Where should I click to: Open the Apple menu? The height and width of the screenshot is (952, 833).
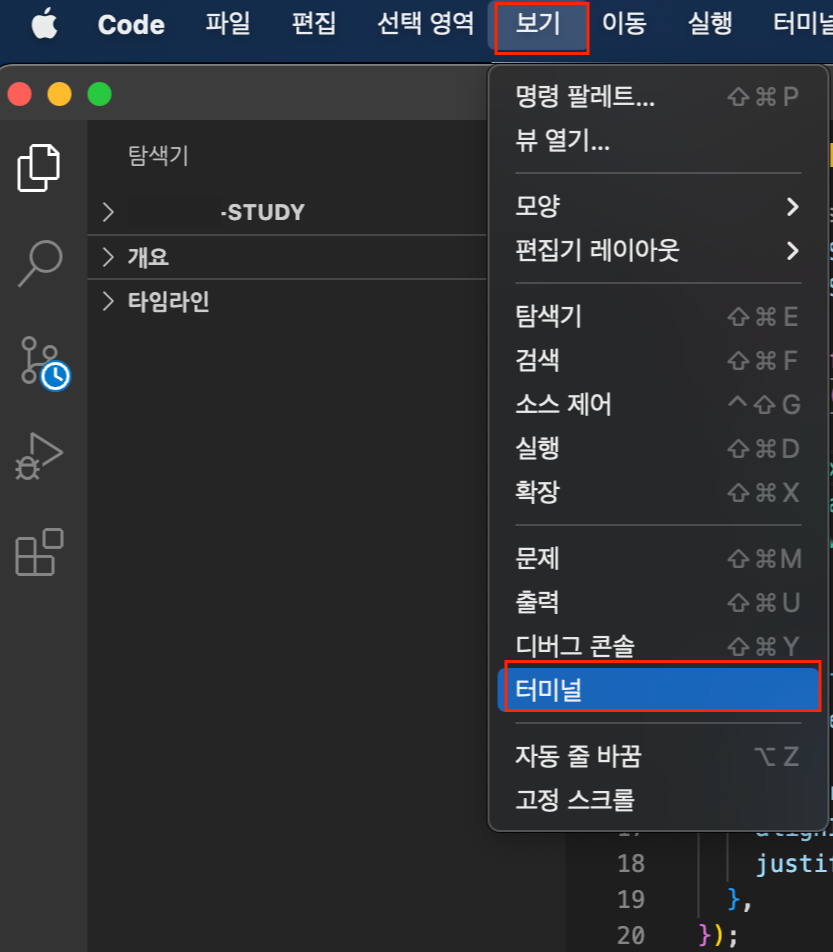click(x=44, y=26)
